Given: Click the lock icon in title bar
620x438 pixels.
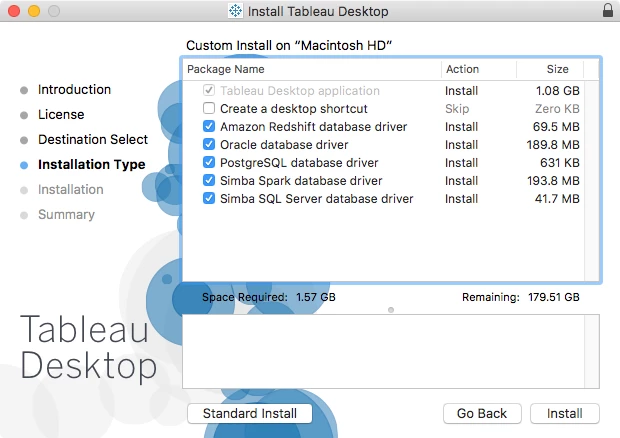Looking at the screenshot, I should (608, 11).
